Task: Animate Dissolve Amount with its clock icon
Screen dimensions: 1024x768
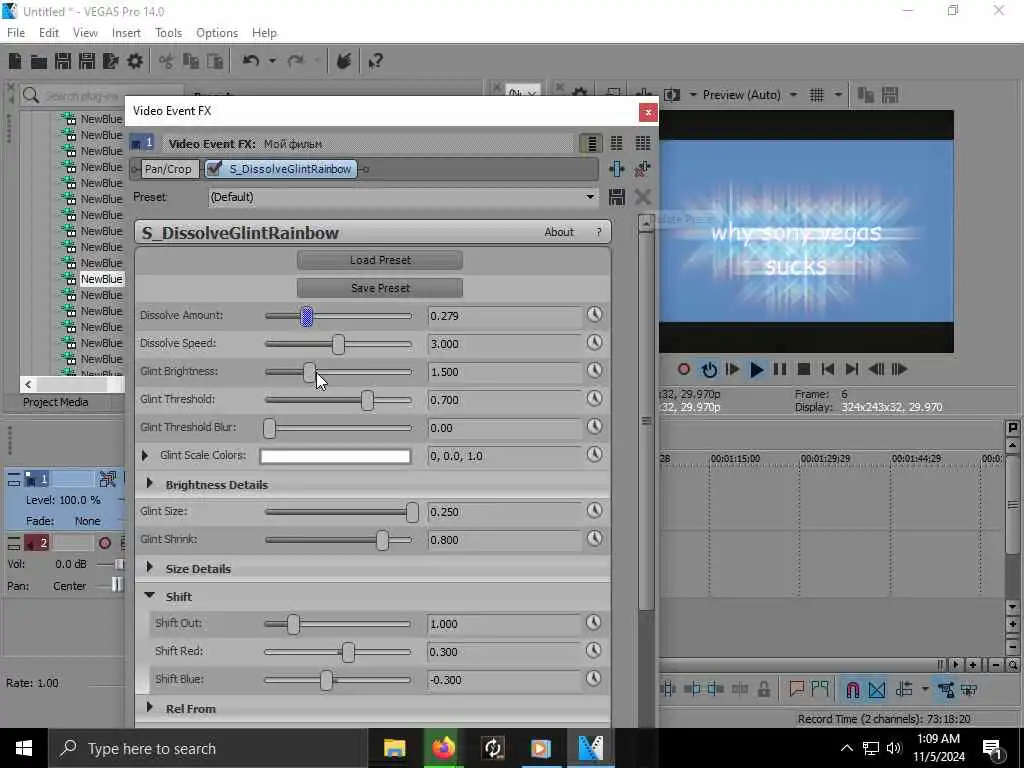Action: (594, 315)
